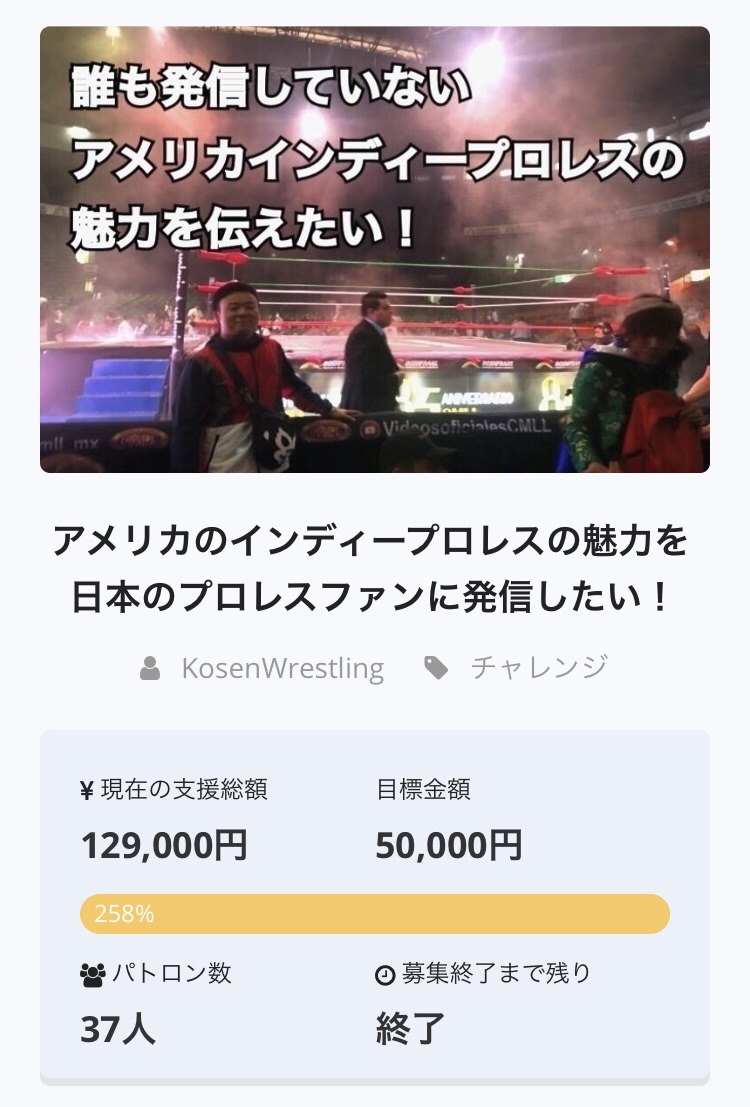Click the 募集終了まで残り label text
The width and height of the screenshot is (750, 1107).
tap(496, 973)
